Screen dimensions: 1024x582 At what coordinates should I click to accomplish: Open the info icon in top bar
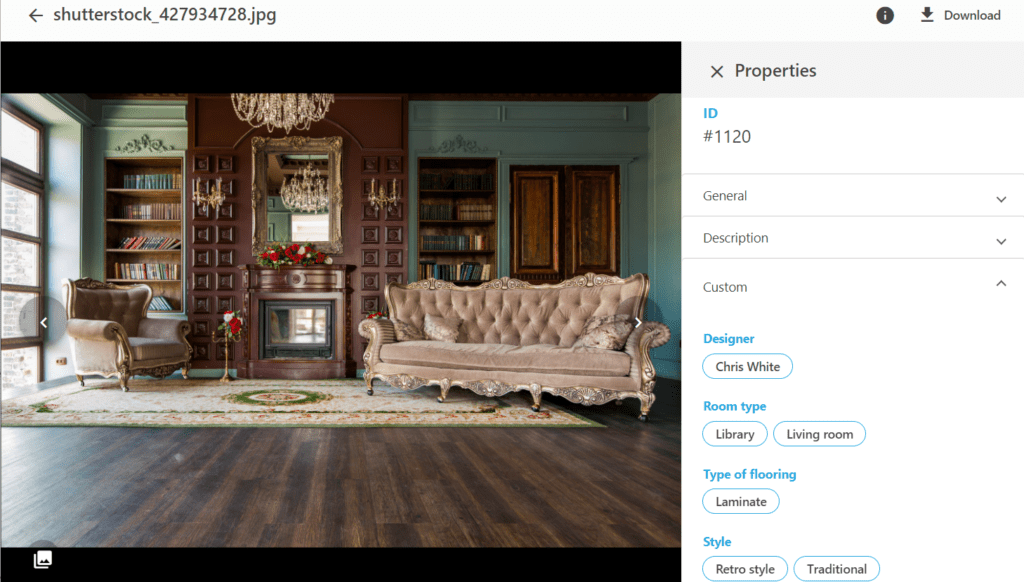point(885,15)
